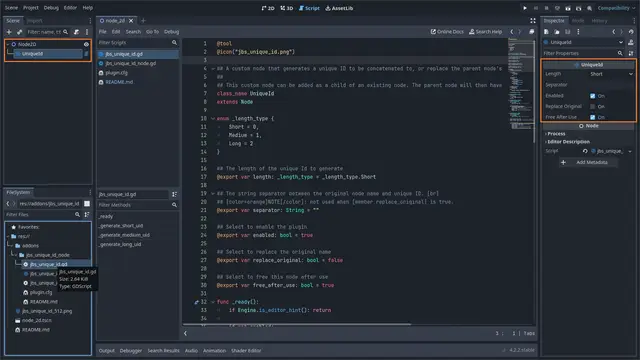This screenshot has width=640, height=360.
Task: Toggle alphabetical sort of methods icon
Action: [174, 194]
